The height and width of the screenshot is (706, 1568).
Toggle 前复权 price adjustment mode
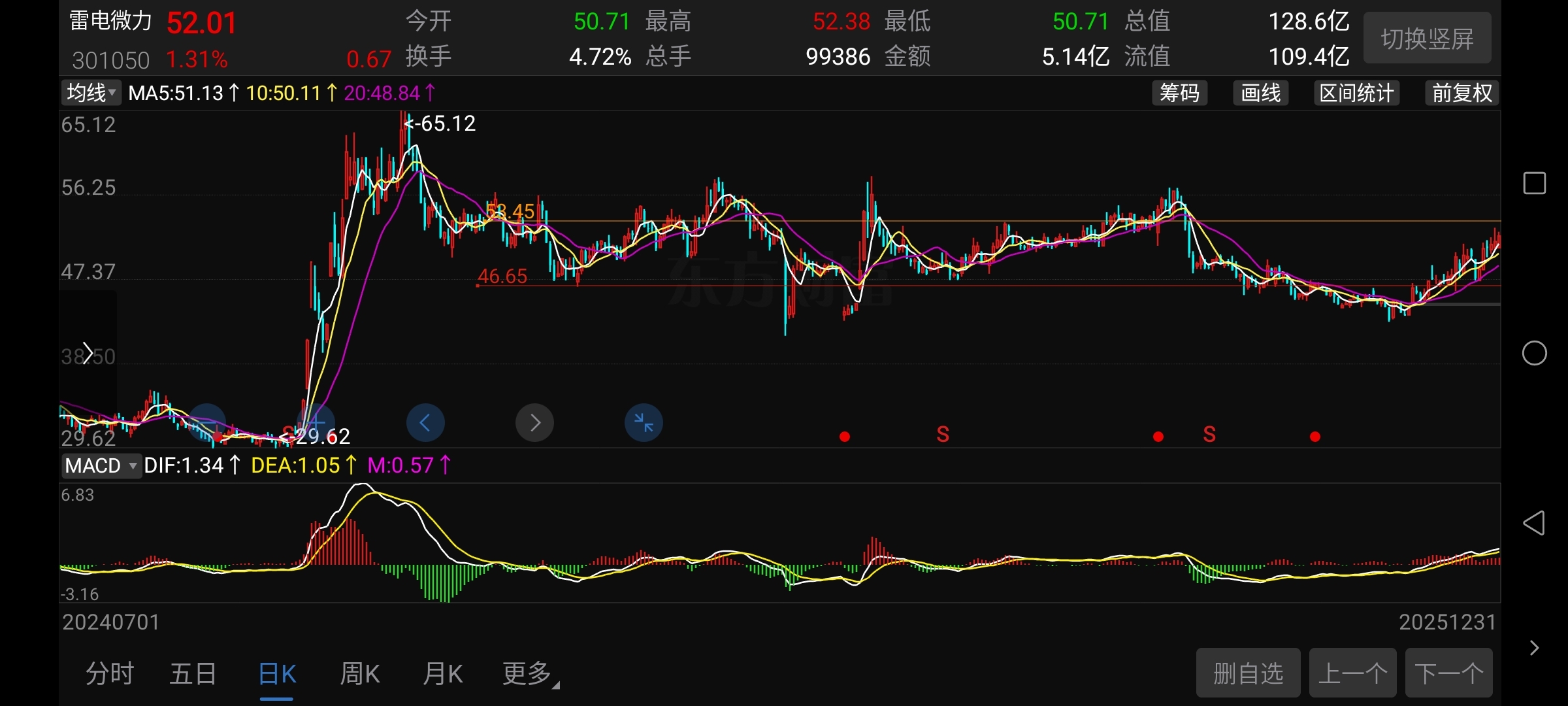1462,93
